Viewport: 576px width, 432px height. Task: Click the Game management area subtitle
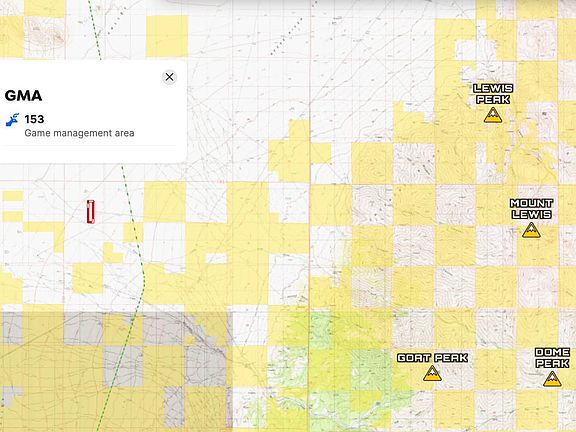(x=79, y=133)
